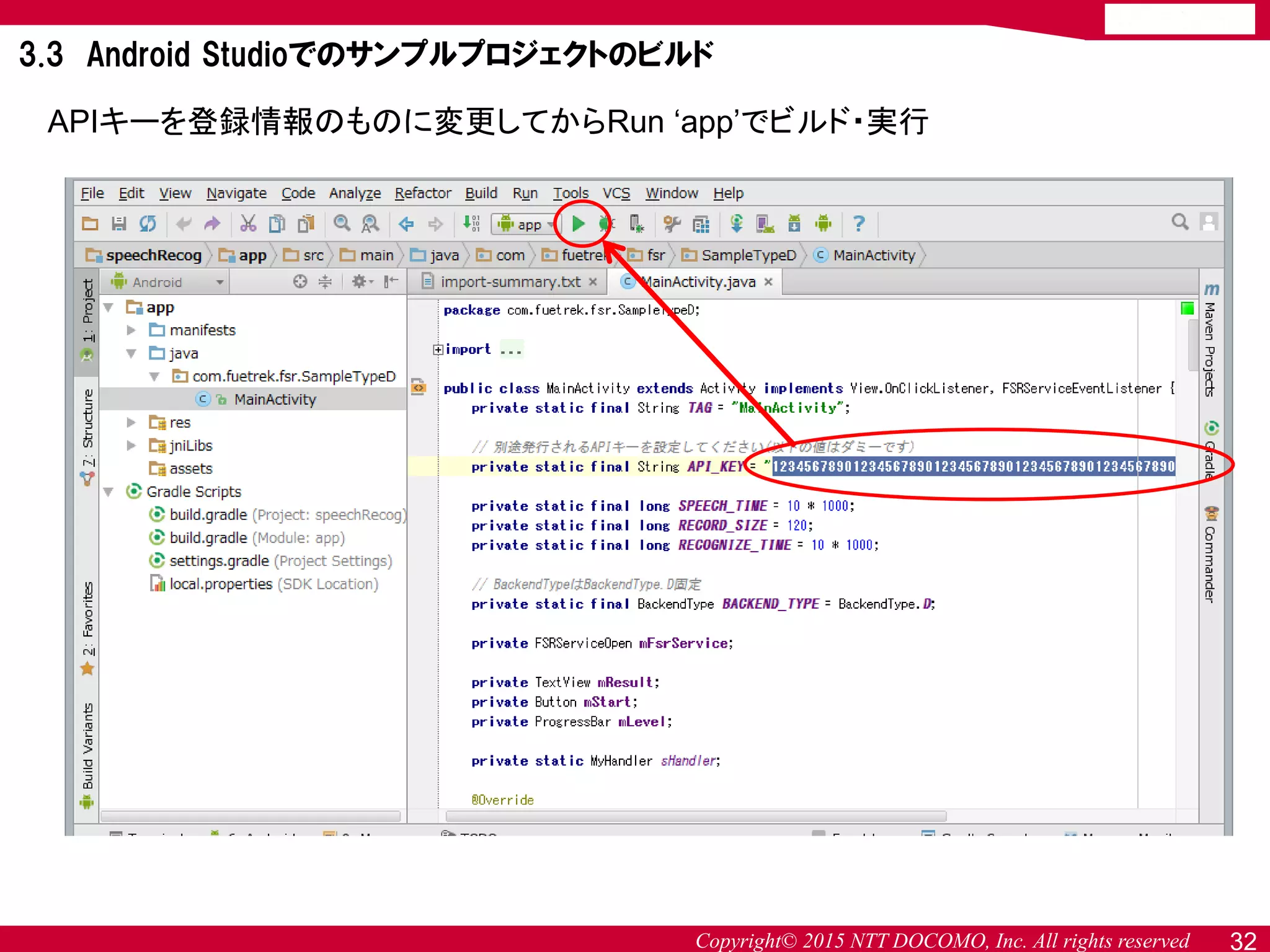
Task: Open the Tools menu
Action: coord(571,193)
